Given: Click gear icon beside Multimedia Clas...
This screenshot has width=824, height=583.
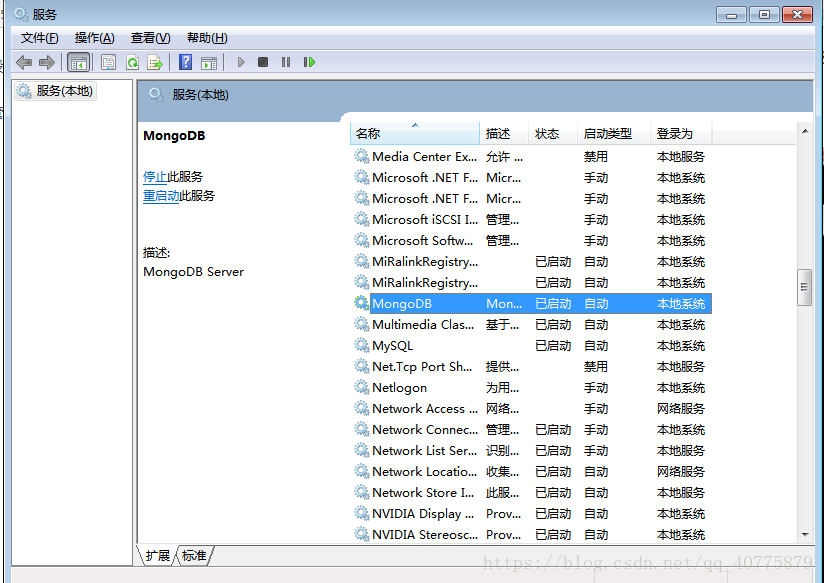Looking at the screenshot, I should [x=362, y=324].
